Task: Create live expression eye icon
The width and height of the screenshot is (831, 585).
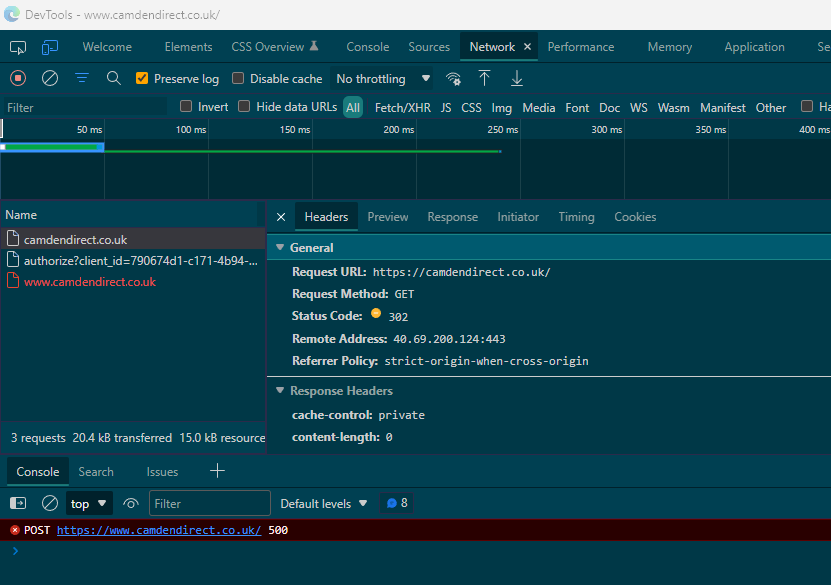Action: point(131,503)
